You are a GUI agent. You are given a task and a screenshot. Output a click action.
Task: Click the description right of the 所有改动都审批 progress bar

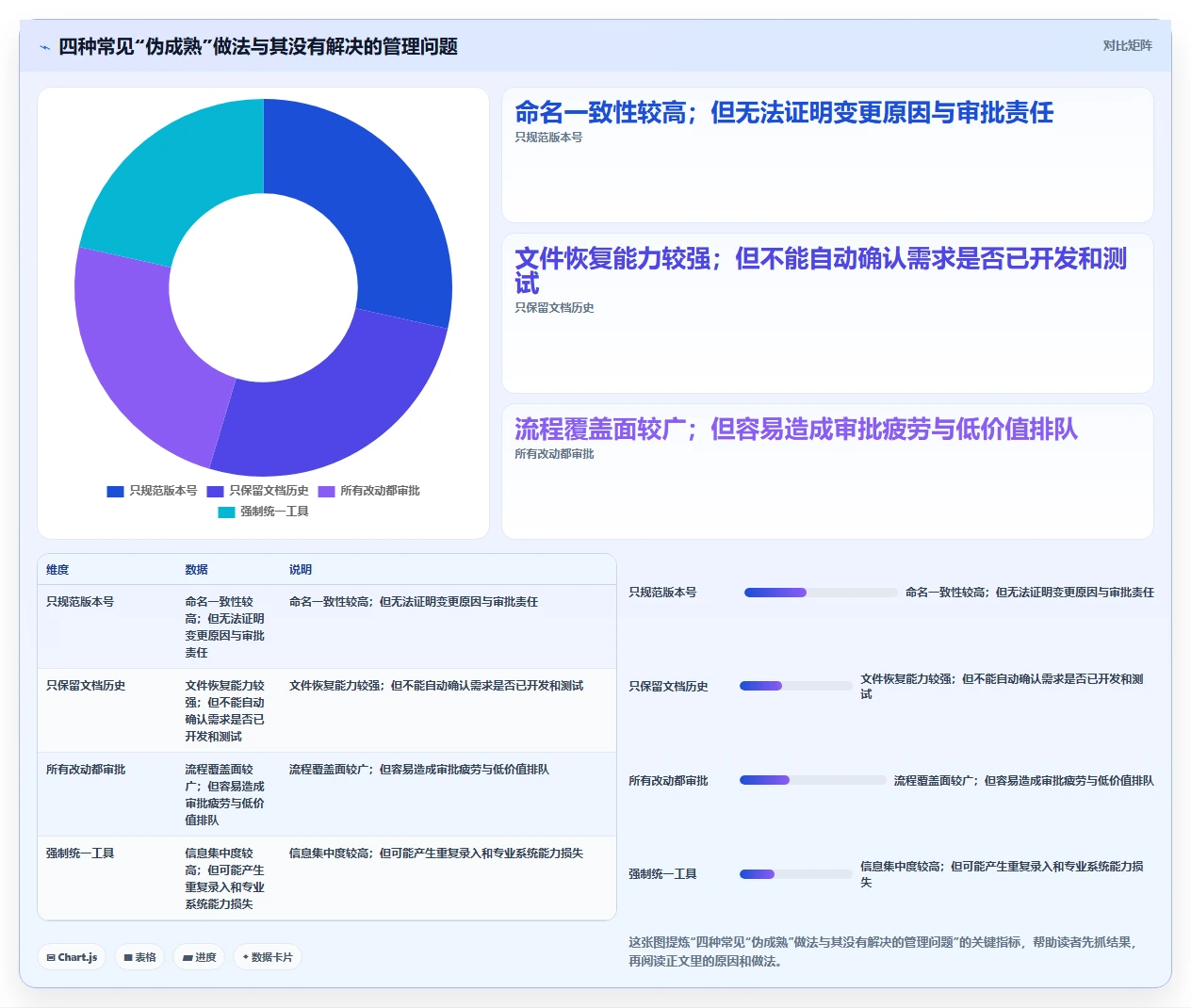click(1024, 781)
